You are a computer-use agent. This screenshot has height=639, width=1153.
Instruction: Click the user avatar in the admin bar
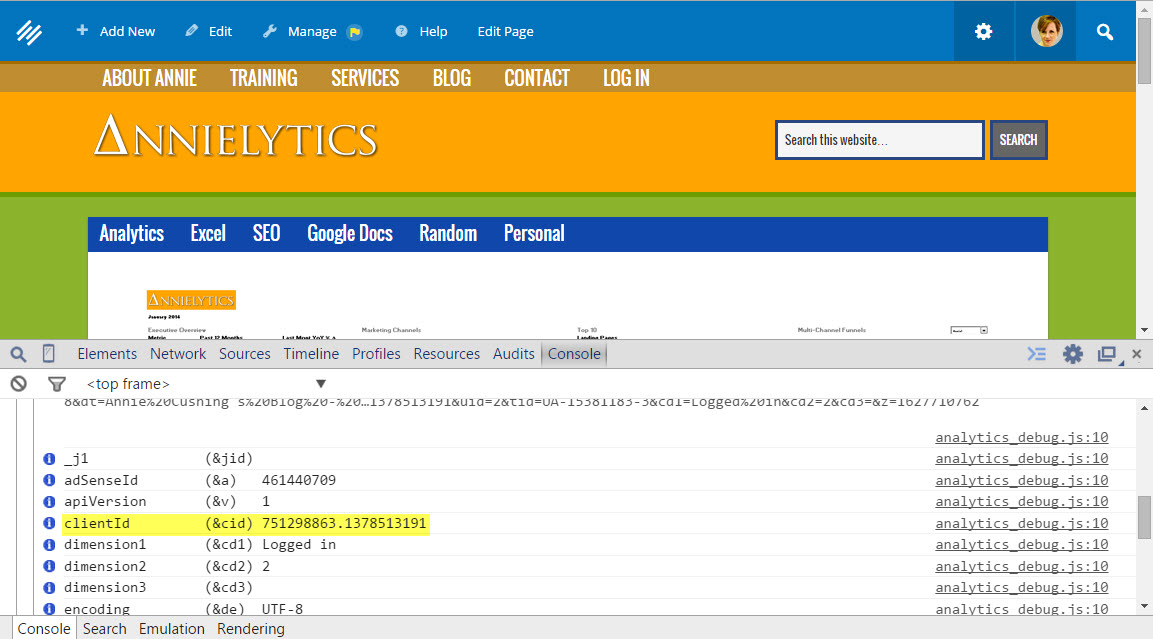(1046, 32)
